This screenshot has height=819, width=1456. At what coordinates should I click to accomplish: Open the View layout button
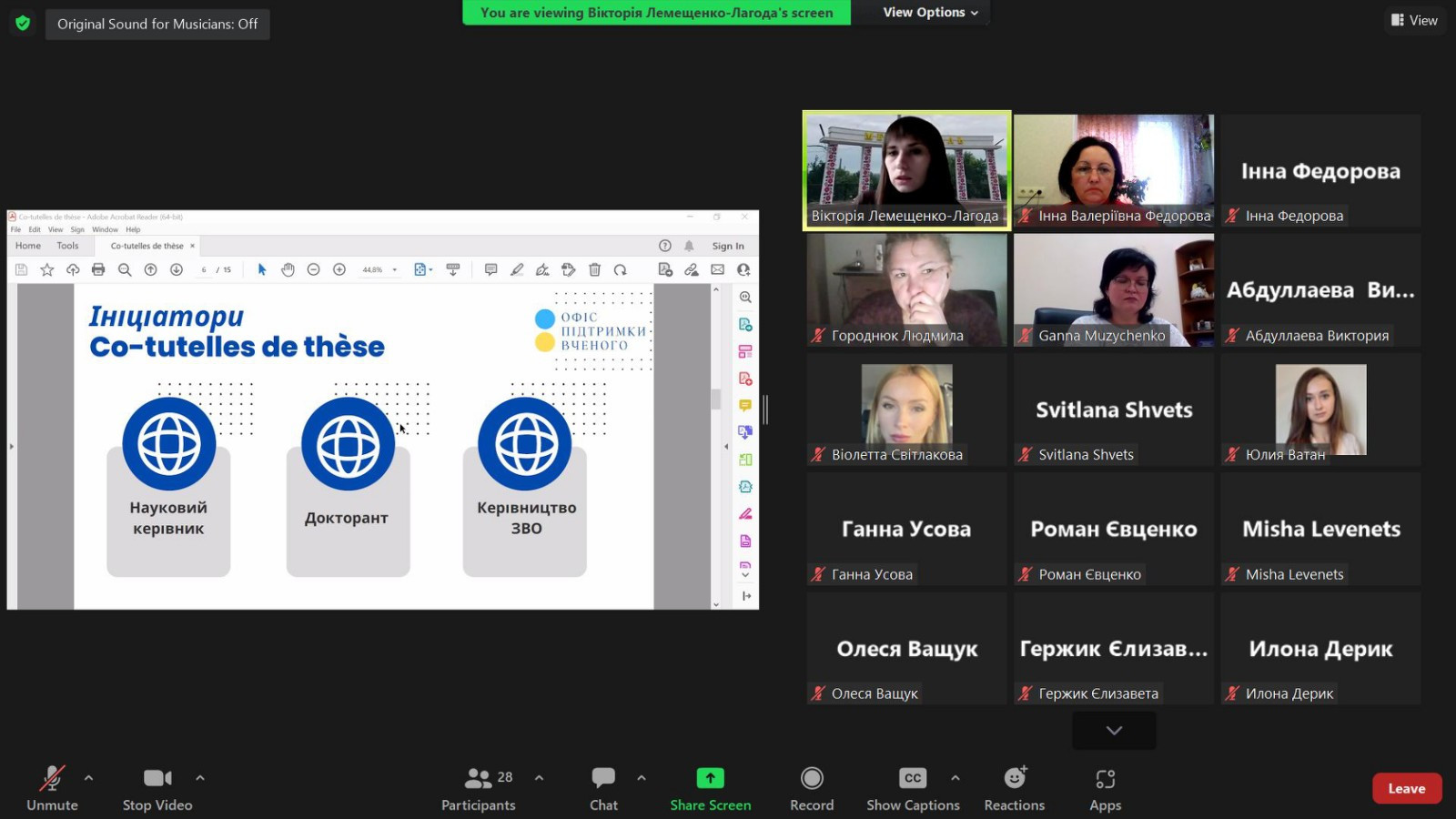coord(1414,20)
